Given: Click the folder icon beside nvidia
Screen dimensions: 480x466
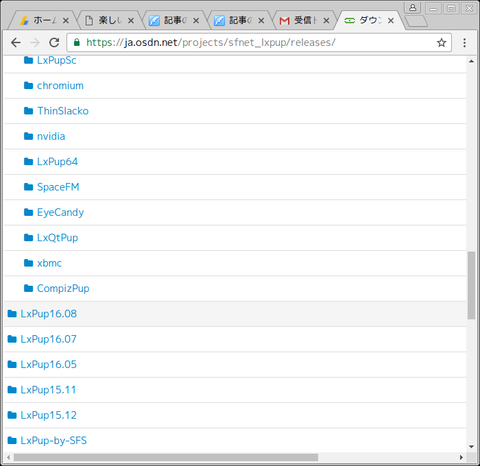Looking at the screenshot, I should 28,136.
